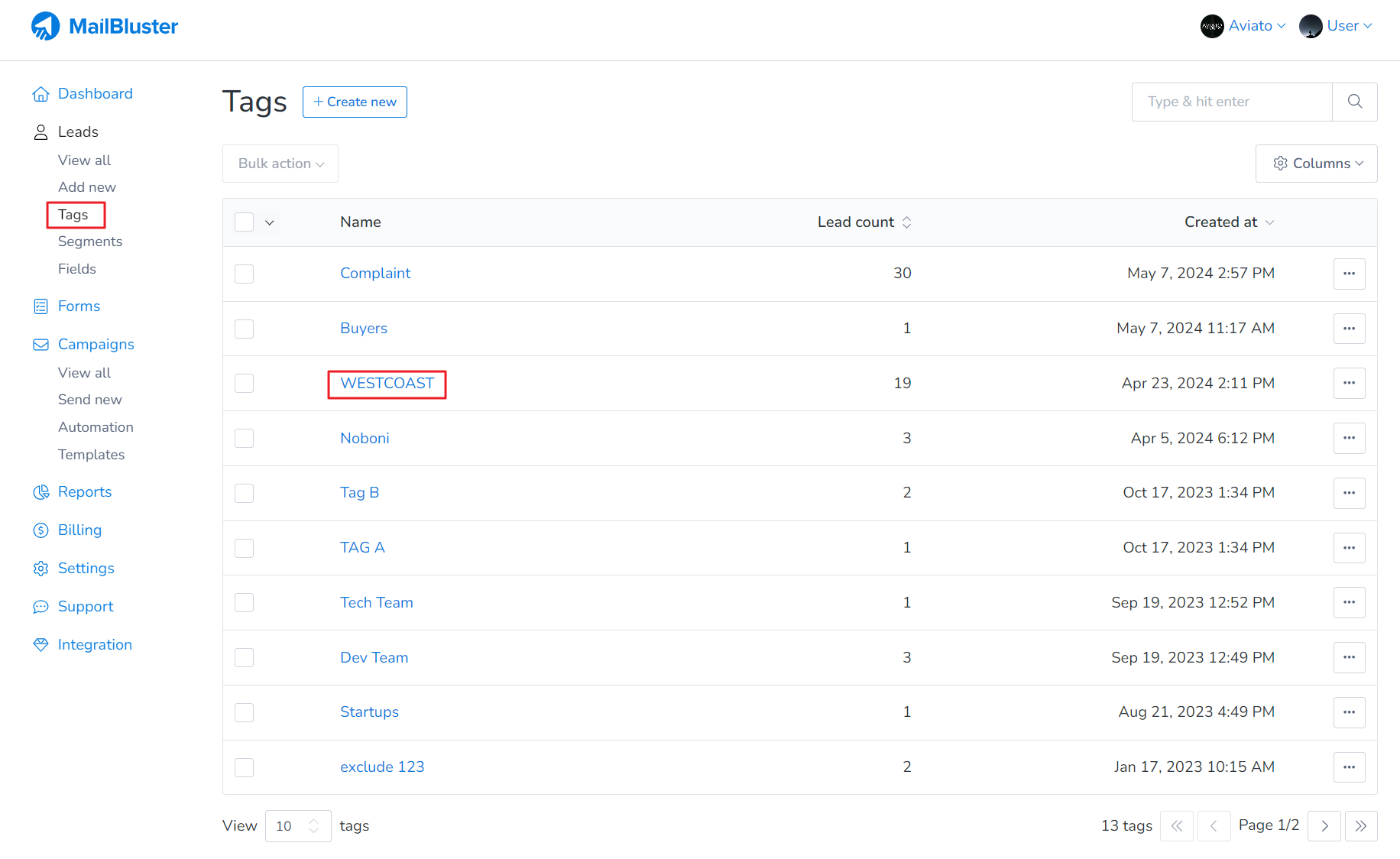Screen dimensions: 1400x859
Task: Check the Complaint tag checkbox
Action: point(244,274)
